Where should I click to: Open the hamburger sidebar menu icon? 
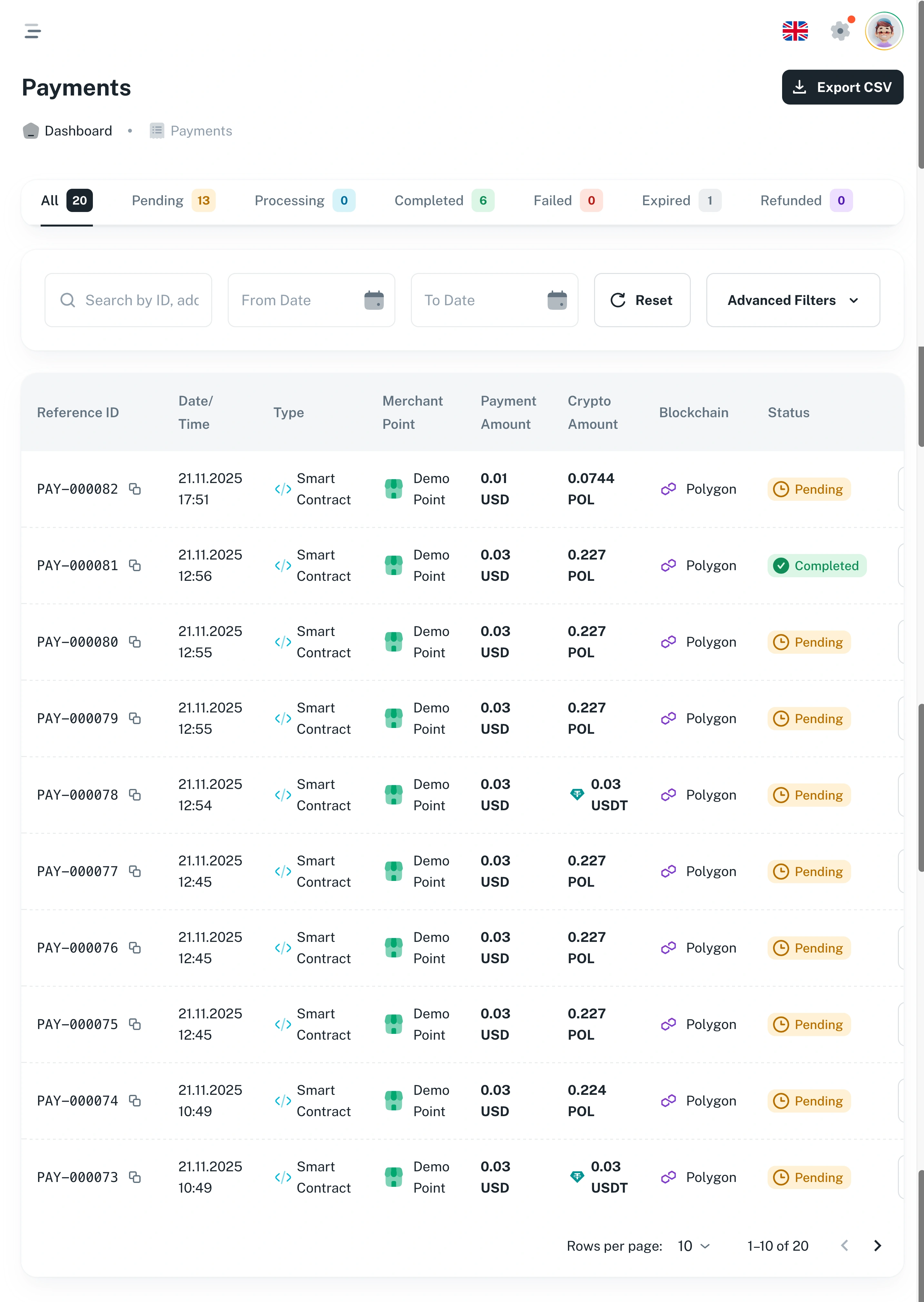pyautogui.click(x=33, y=31)
